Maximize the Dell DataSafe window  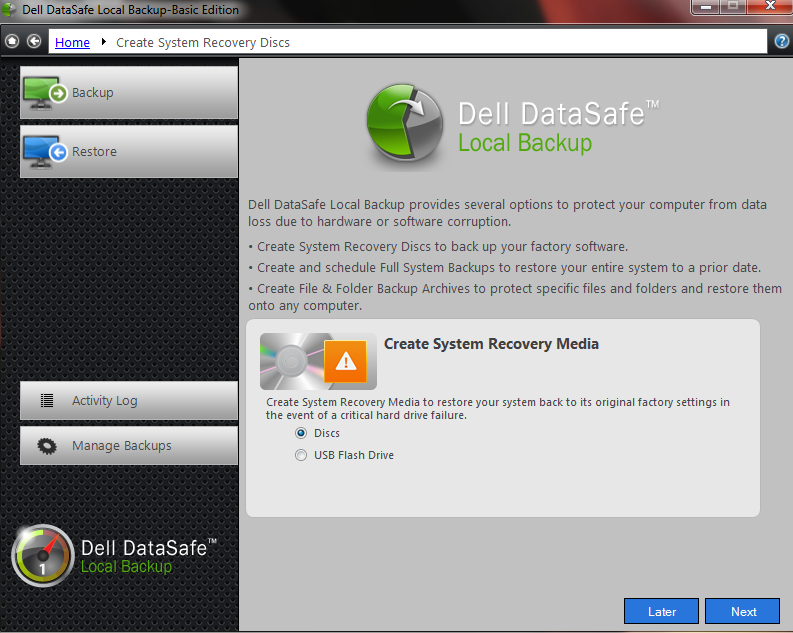click(733, 7)
